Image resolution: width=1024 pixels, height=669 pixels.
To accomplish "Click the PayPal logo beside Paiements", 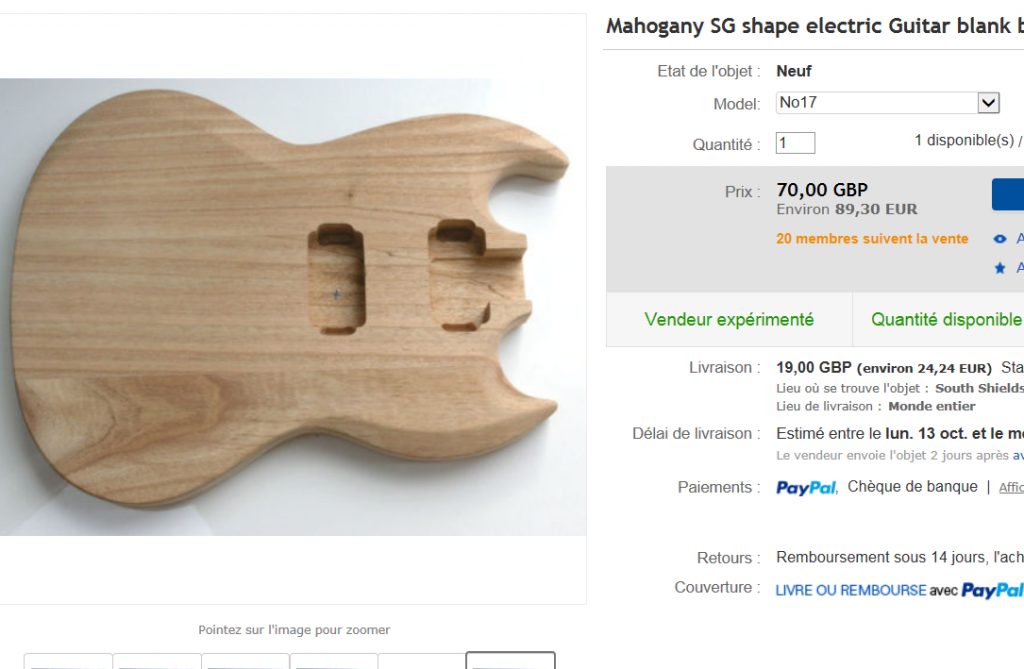I will click(x=806, y=488).
